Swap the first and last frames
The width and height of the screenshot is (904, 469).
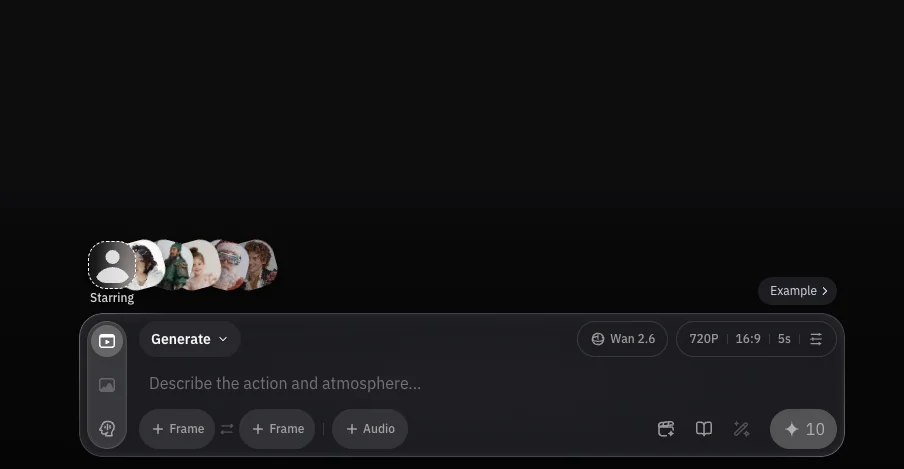pos(227,429)
